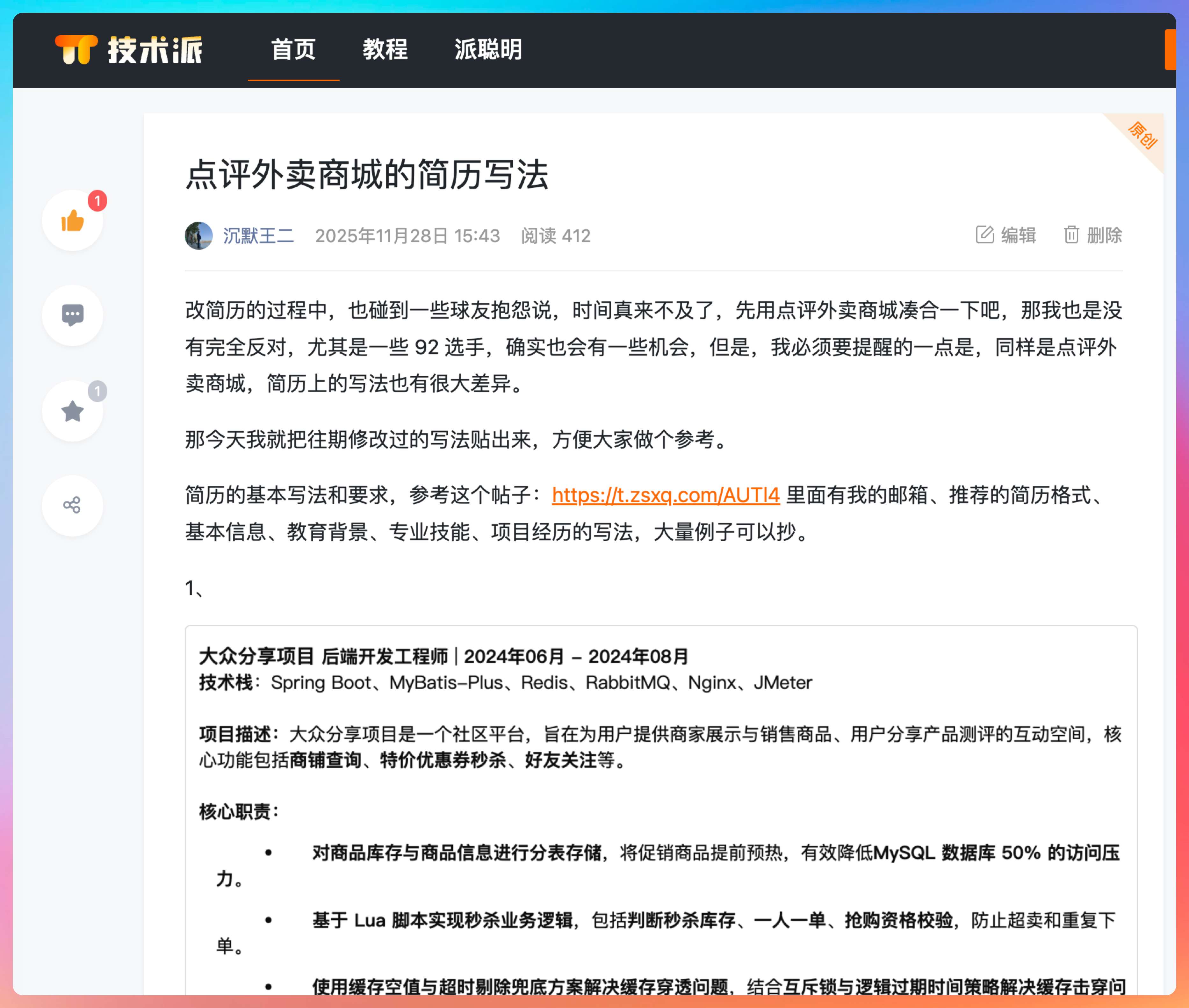Click the trash delete icon

pos(1071,235)
